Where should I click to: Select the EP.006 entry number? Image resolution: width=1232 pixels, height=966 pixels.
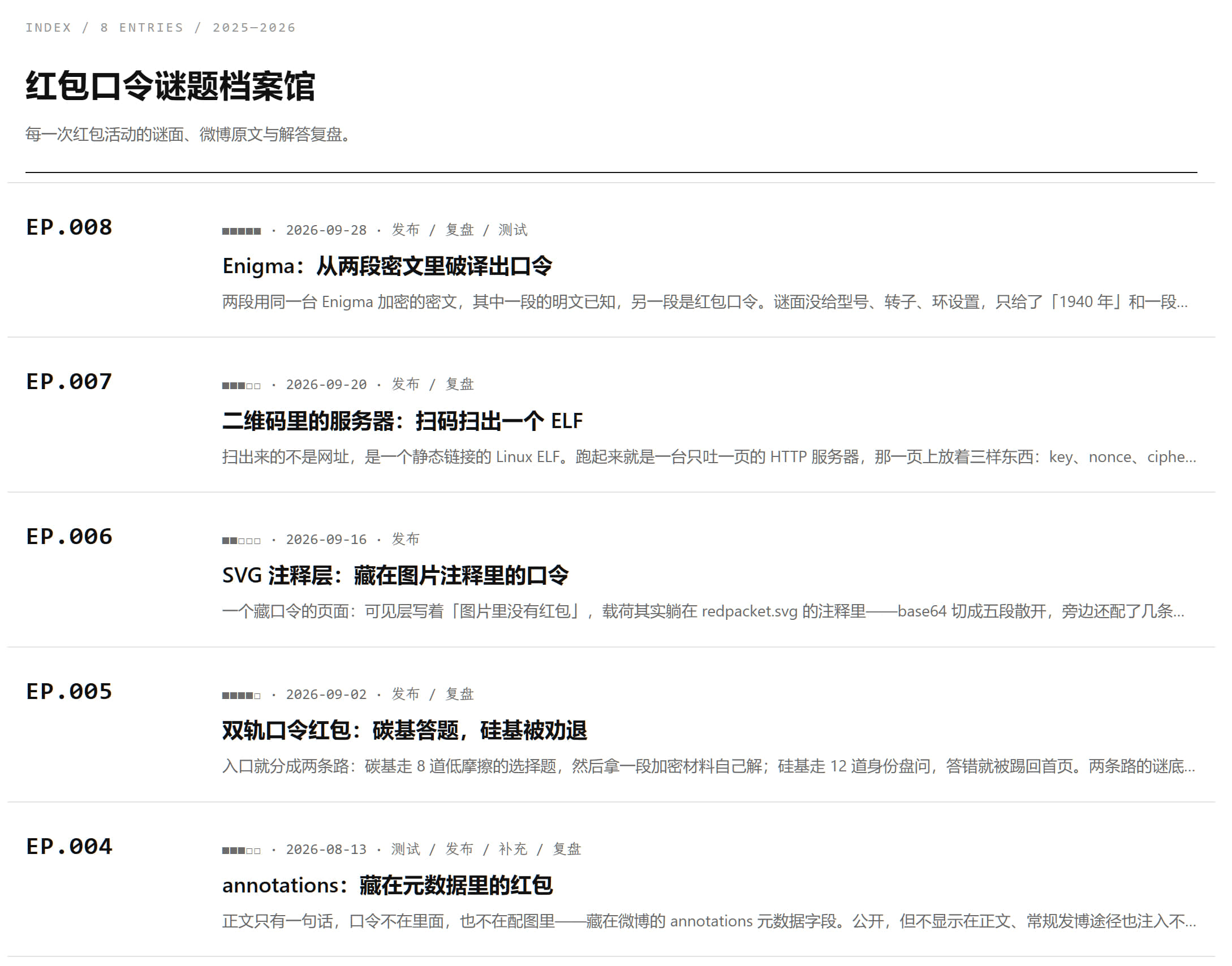[x=69, y=537]
